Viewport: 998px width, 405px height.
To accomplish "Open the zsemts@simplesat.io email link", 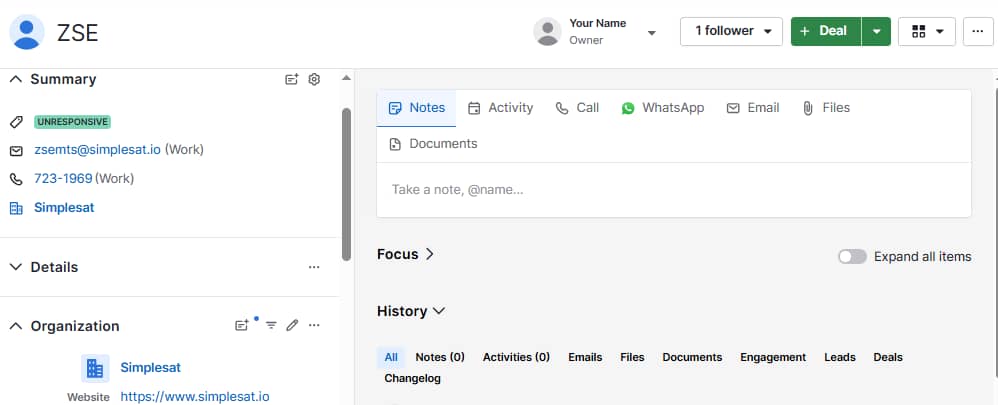I will coord(97,150).
